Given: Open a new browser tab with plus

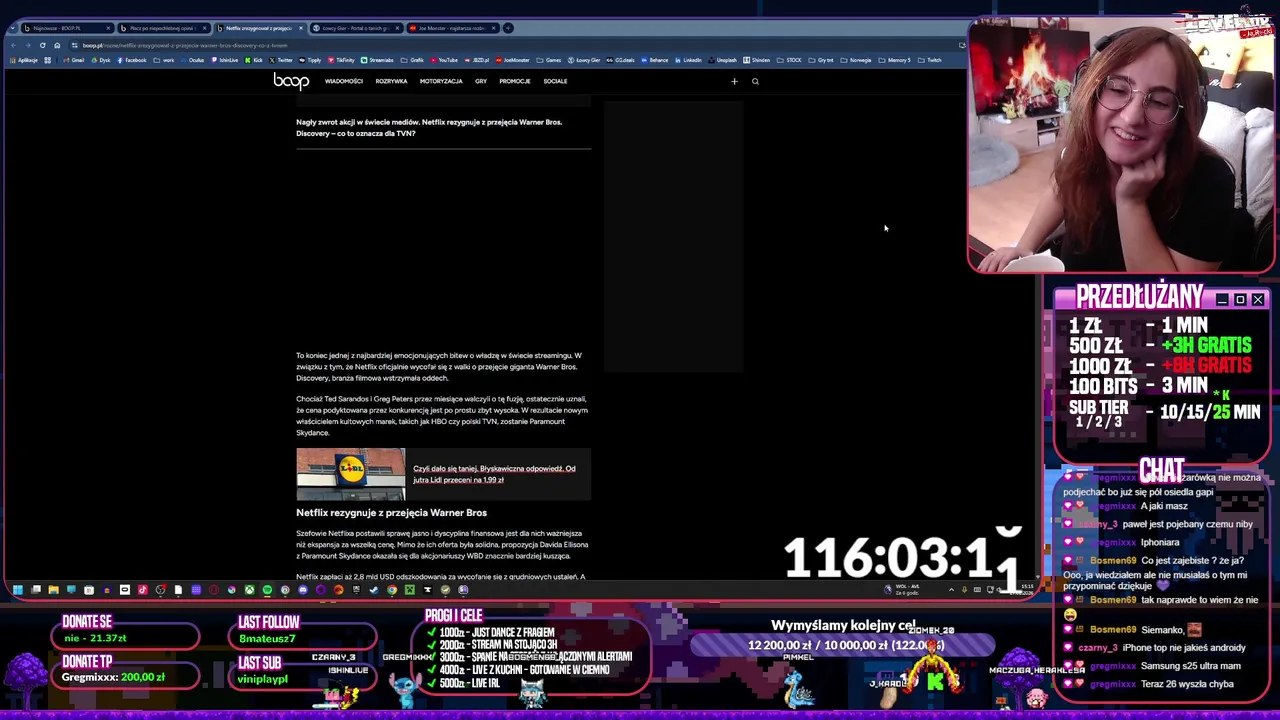Looking at the screenshot, I should [x=508, y=28].
